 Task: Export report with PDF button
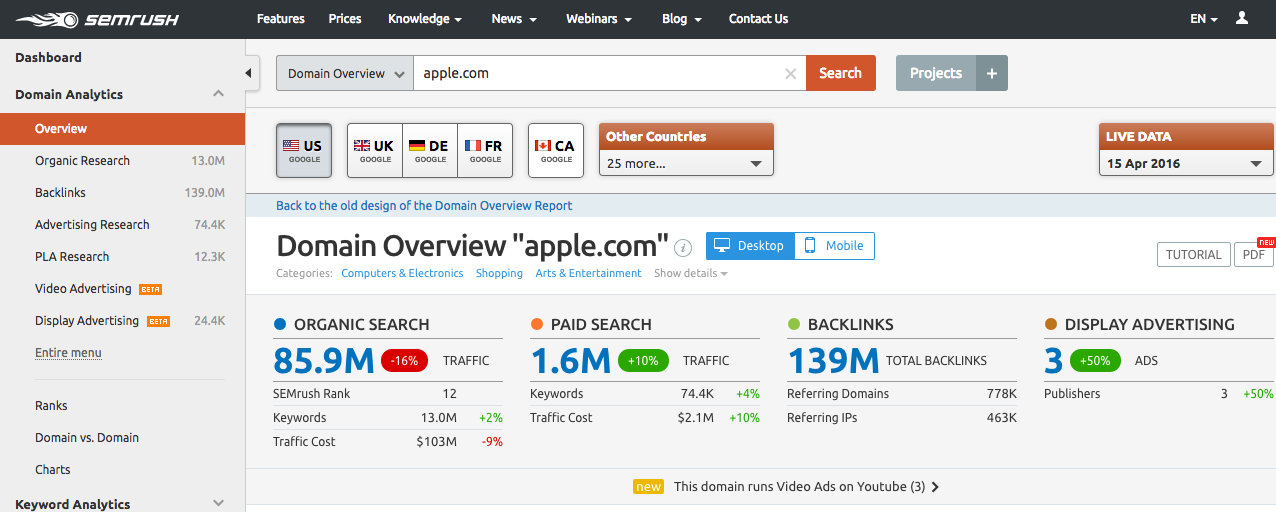coord(1253,255)
